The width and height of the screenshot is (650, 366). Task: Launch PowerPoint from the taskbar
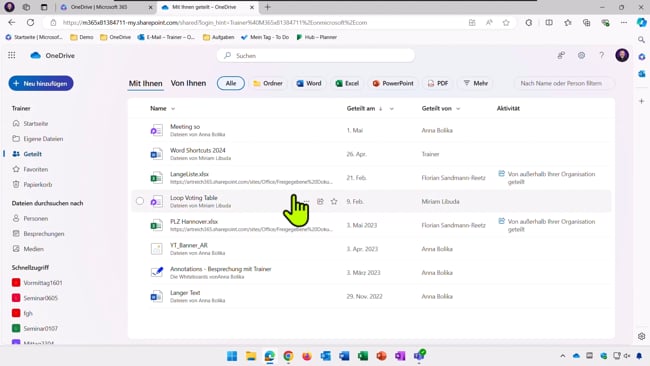point(381,356)
